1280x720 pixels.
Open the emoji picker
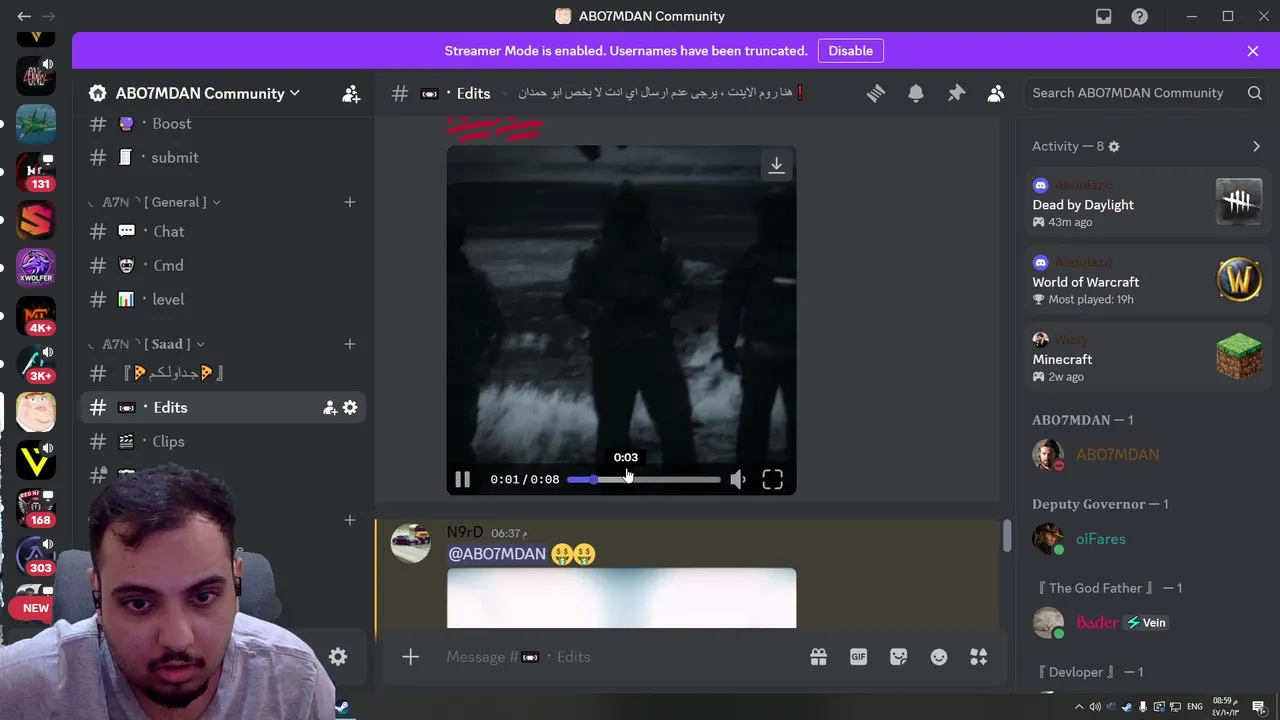coord(938,657)
